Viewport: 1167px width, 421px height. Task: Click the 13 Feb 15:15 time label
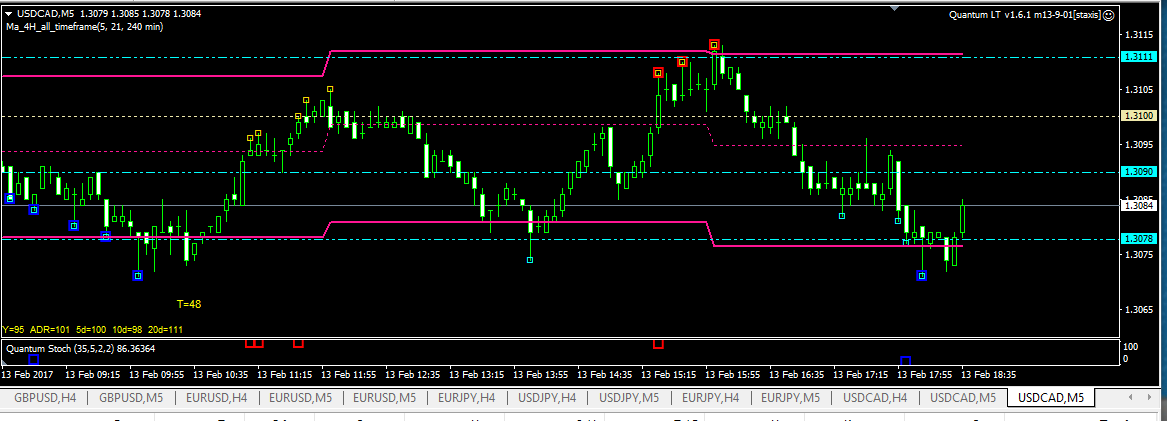[x=670, y=374]
